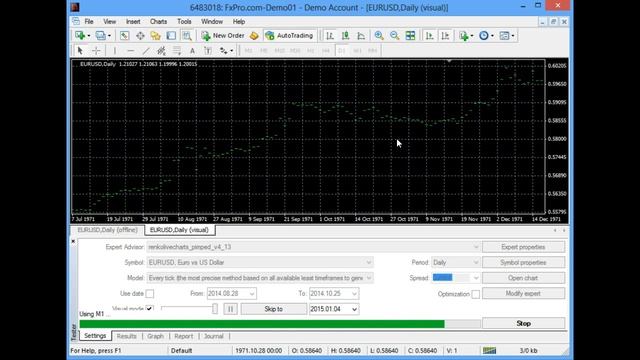Open the Periods clock icon
The width and height of the screenshot is (640, 360).
(x=484, y=36)
